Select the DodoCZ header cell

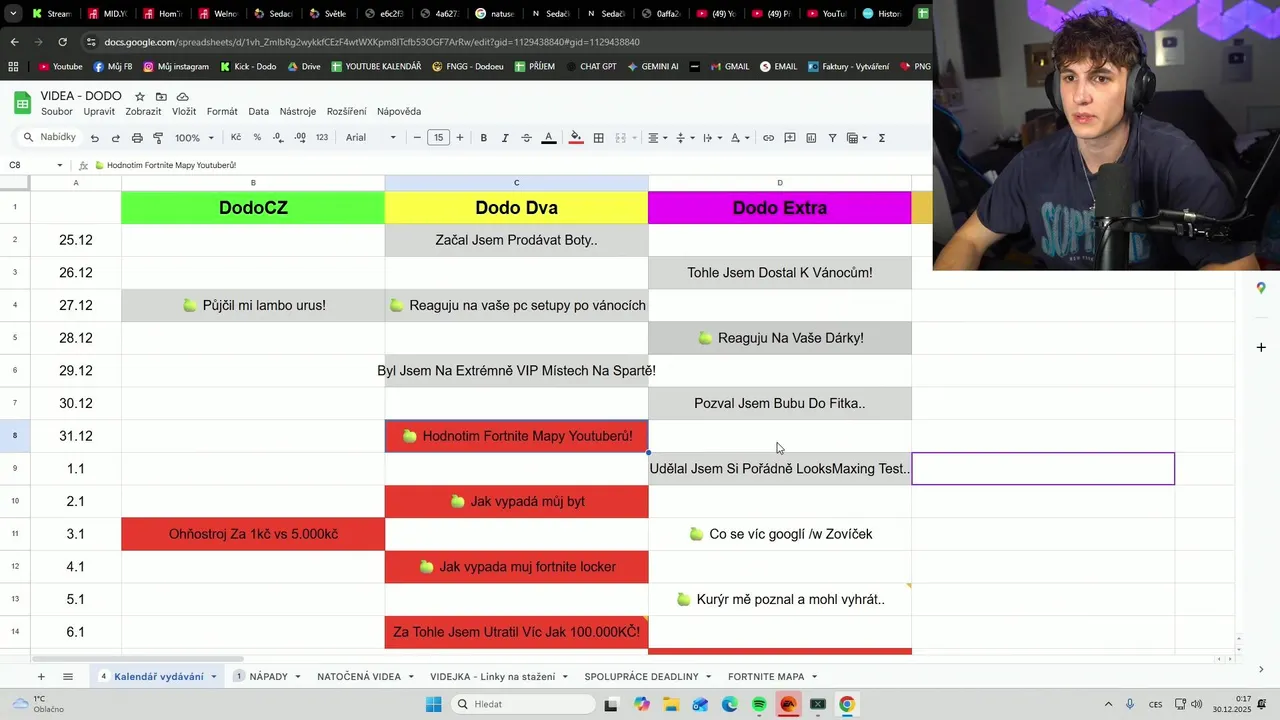pos(253,208)
